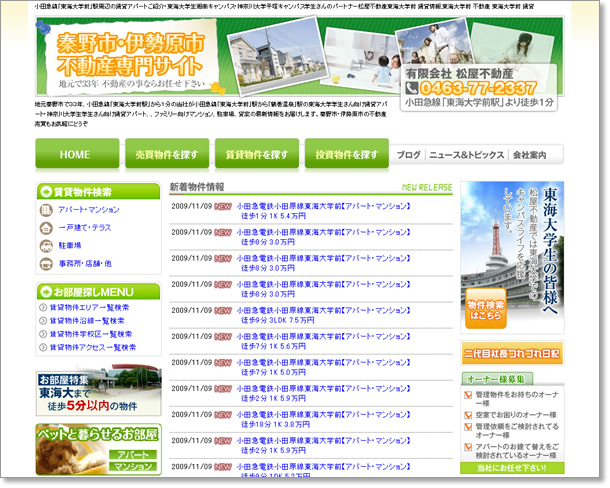
Task: Click the NEW badge on 徒歩18分 1K 3.8万円 listing
Action: coord(223,415)
